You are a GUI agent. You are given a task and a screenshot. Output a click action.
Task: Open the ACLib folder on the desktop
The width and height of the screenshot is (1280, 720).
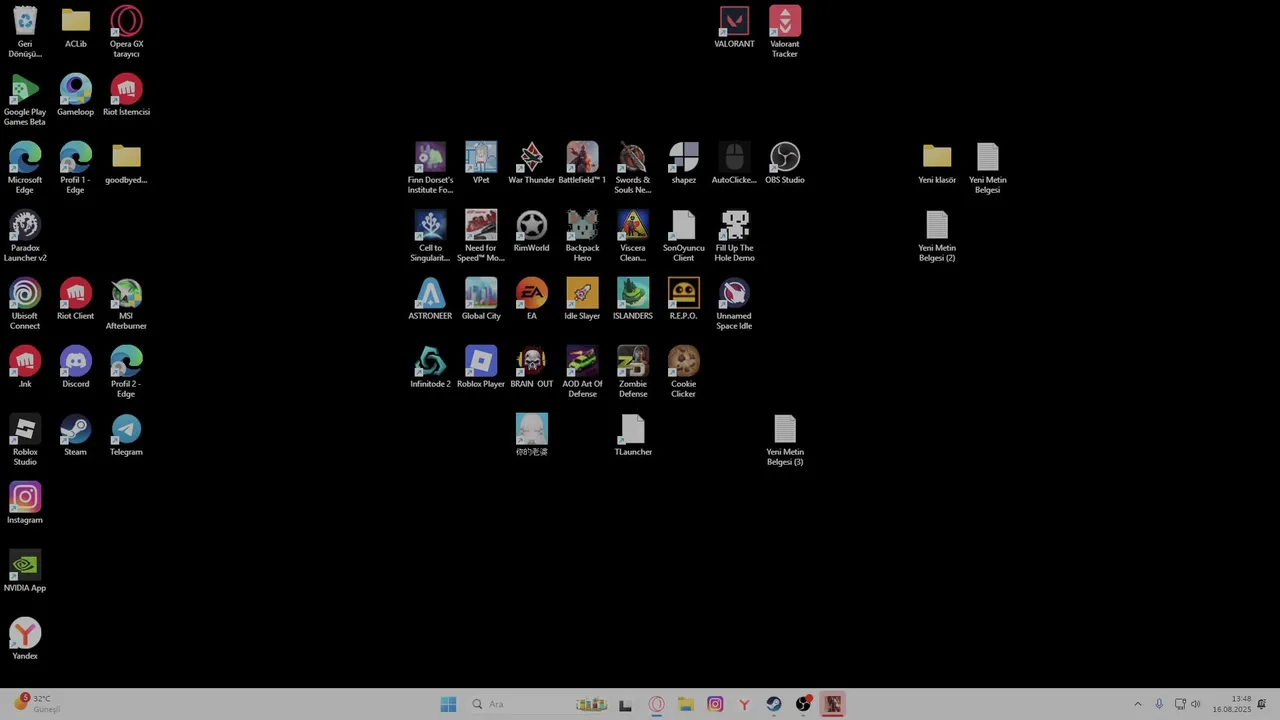[75, 22]
